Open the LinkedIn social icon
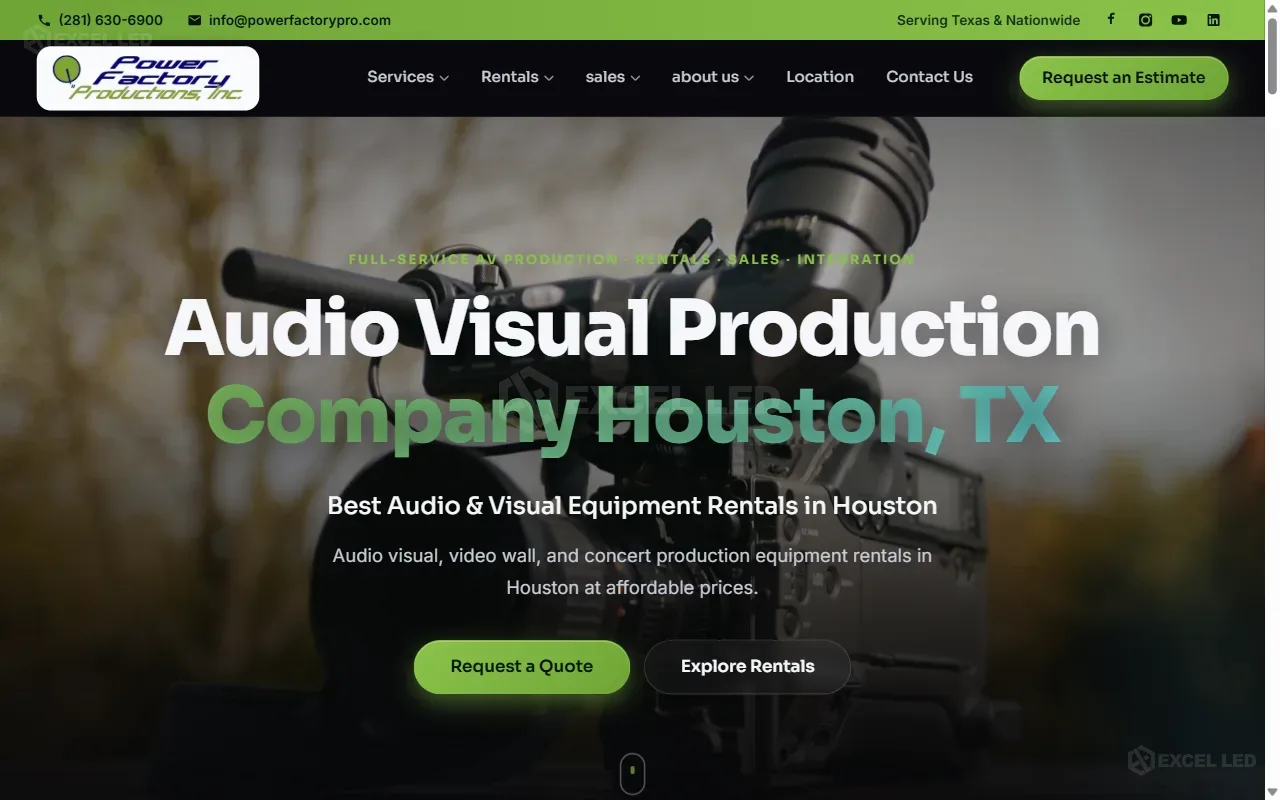Image resolution: width=1280 pixels, height=800 pixels. click(x=1214, y=20)
